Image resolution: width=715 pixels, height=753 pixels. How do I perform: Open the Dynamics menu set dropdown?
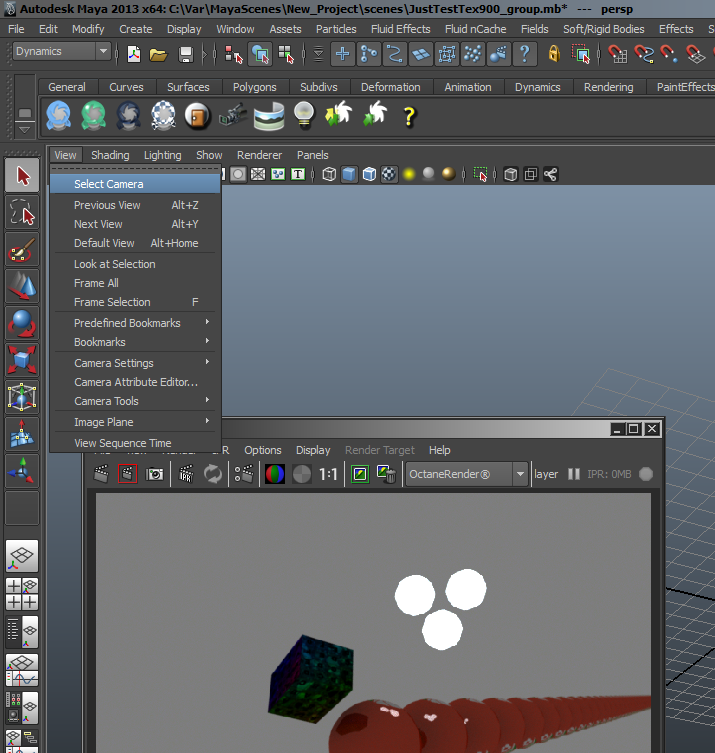pos(61,51)
